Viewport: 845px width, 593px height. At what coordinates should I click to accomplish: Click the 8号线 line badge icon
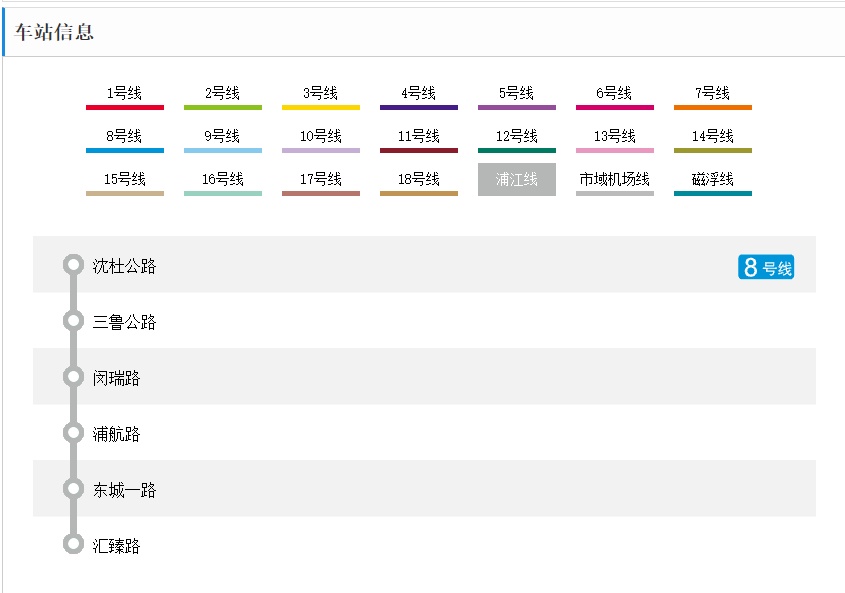[765, 267]
